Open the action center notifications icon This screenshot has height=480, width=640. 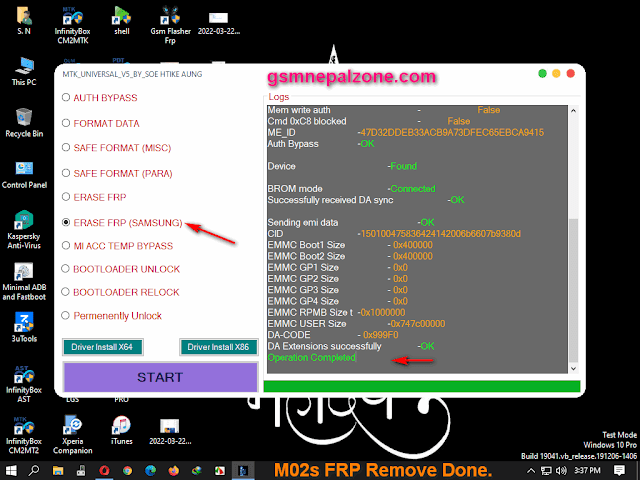tap(619, 471)
